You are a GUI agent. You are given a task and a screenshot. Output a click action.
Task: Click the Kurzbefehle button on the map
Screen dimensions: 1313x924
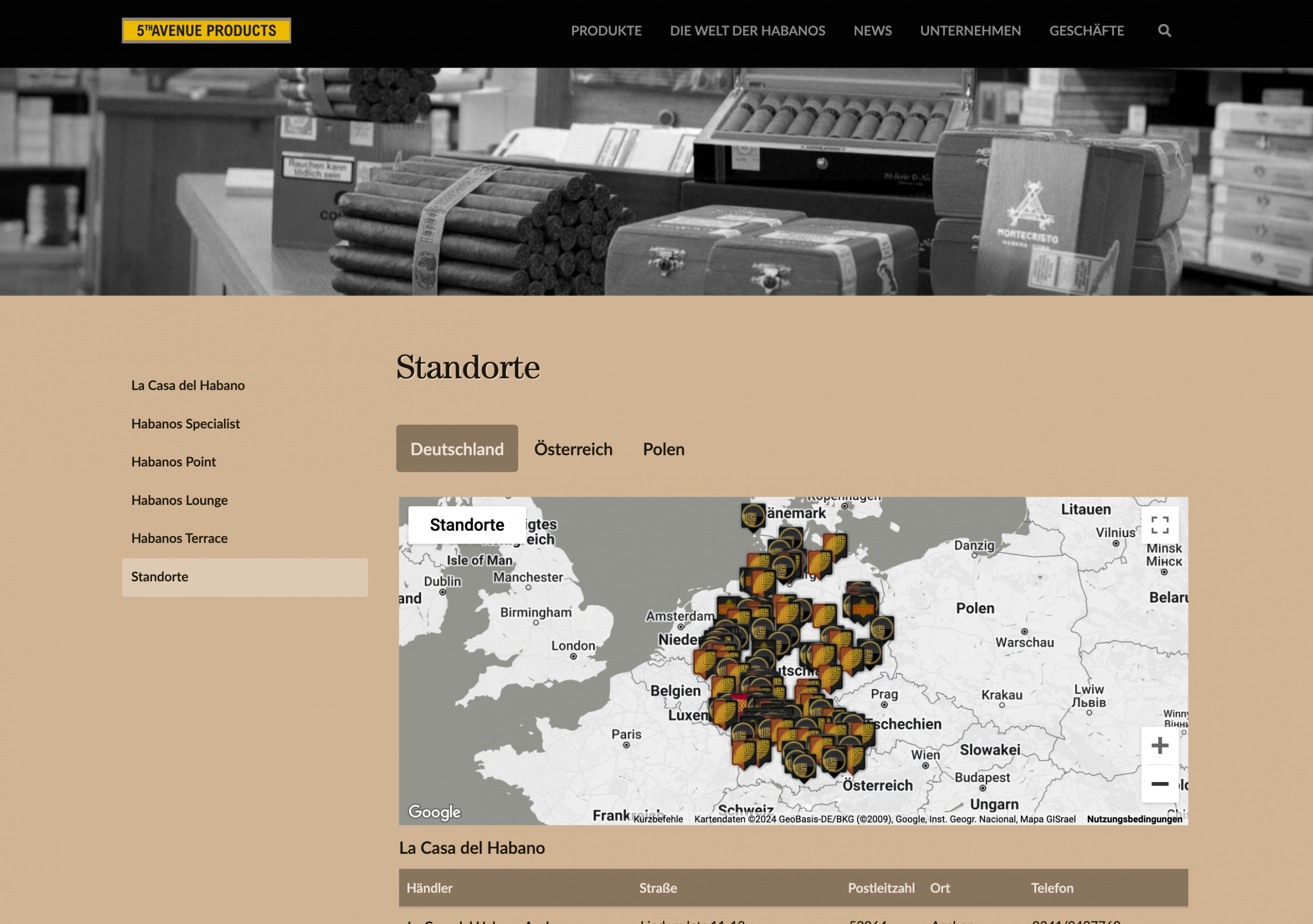(658, 819)
